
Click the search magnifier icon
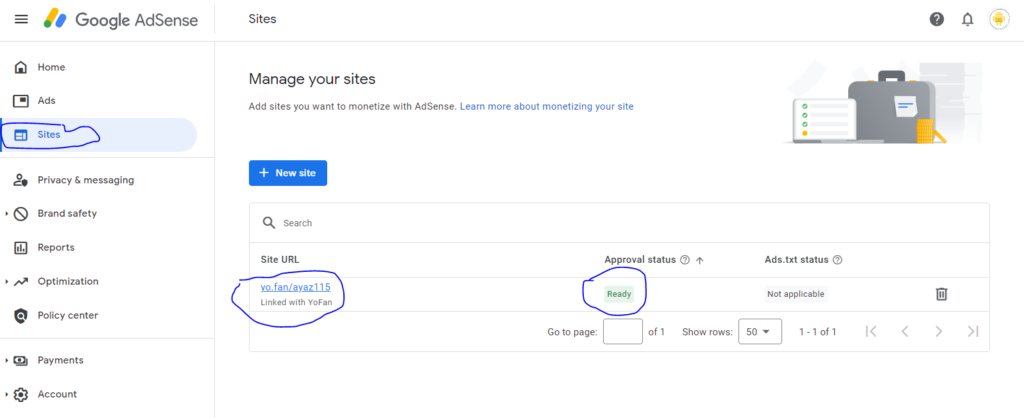(x=268, y=223)
